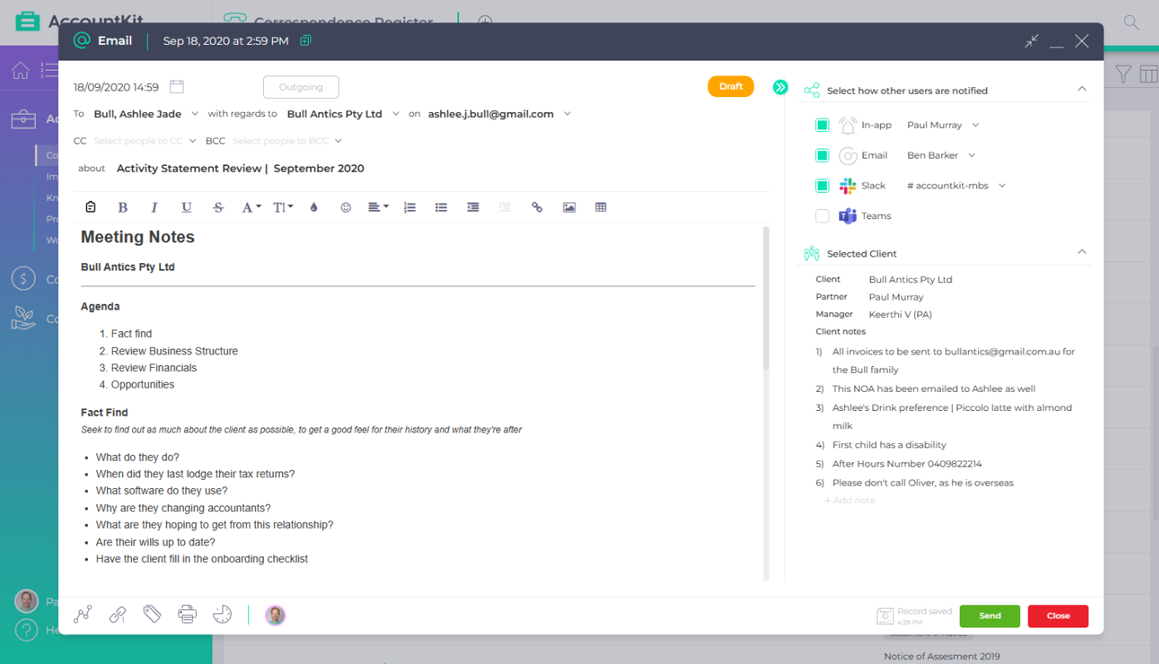Click Add note under Client notes
The width and height of the screenshot is (1159, 664).
pyautogui.click(x=849, y=500)
